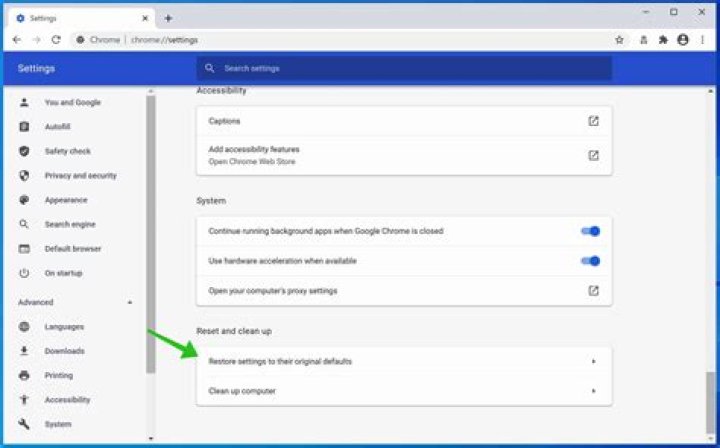
Task: Open Accessibility in sidebar
Action: pyautogui.click(x=67, y=400)
